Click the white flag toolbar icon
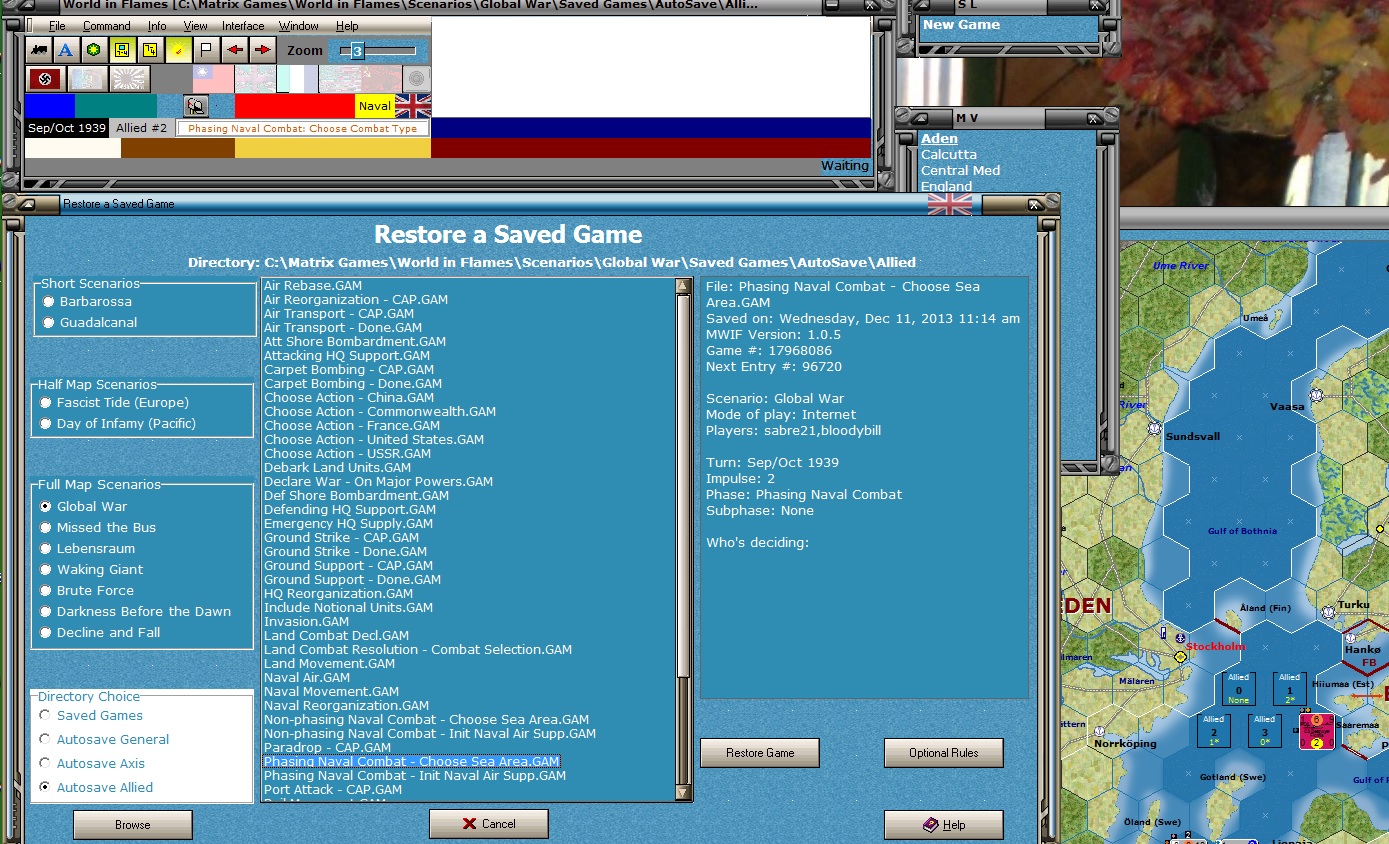Image resolution: width=1389 pixels, height=844 pixels. coord(206,50)
